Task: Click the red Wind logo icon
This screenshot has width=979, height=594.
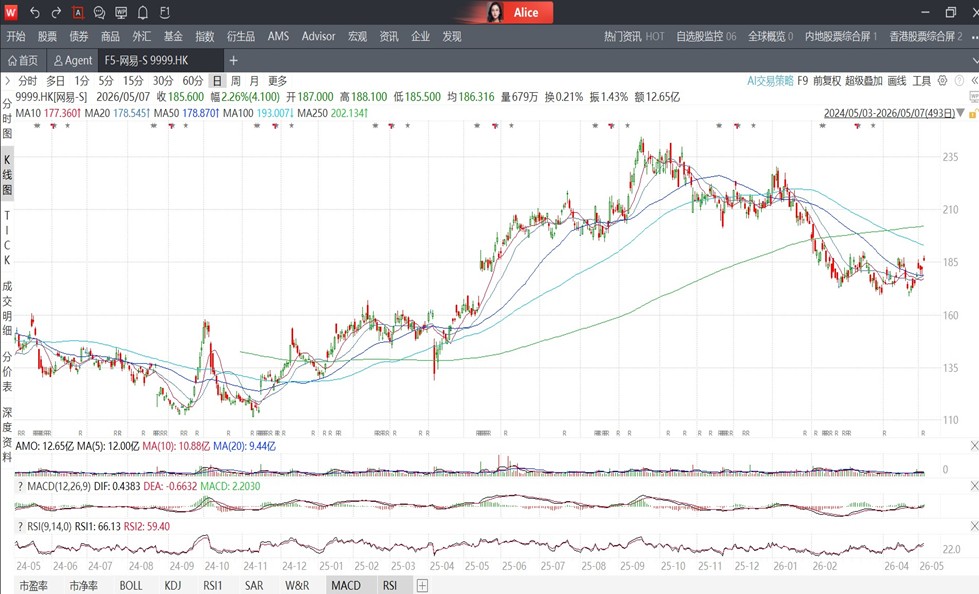Action: click(x=11, y=12)
